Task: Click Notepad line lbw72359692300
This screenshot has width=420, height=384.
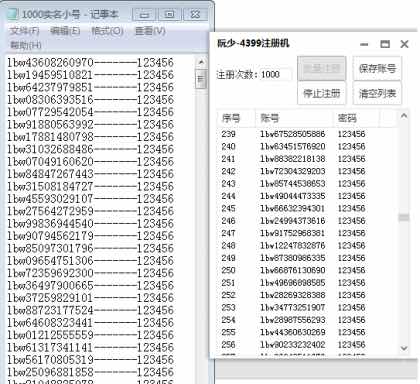Action: pyautogui.click(x=91, y=273)
